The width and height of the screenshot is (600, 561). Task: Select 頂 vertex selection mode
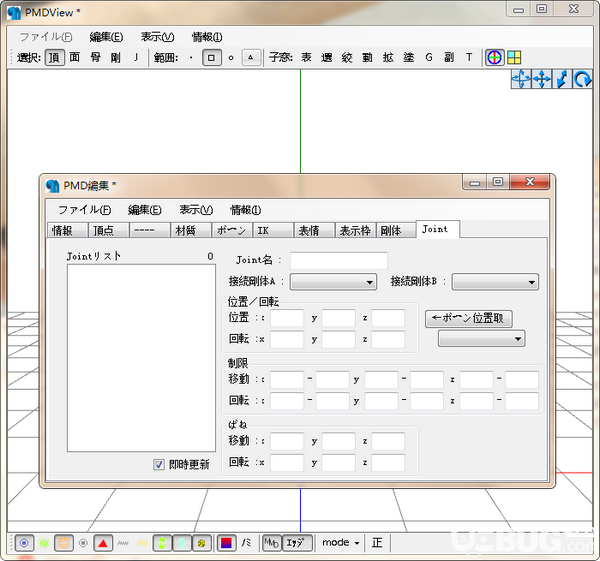(54, 58)
